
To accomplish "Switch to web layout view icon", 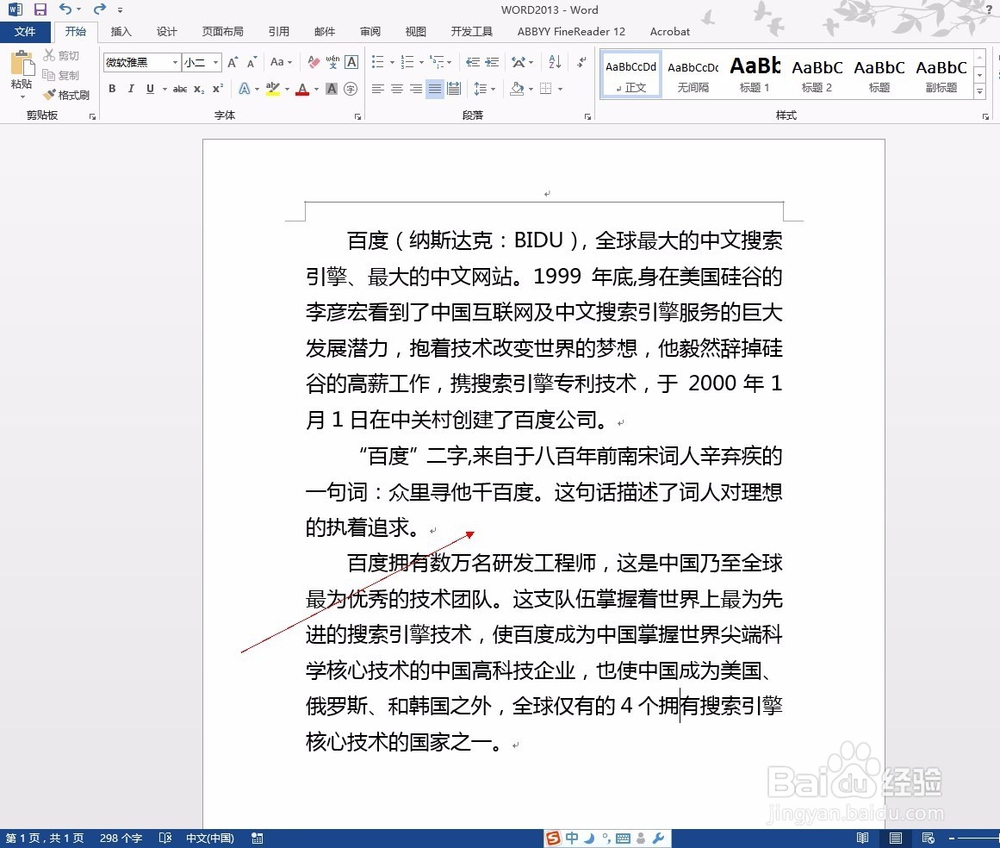I will 928,838.
